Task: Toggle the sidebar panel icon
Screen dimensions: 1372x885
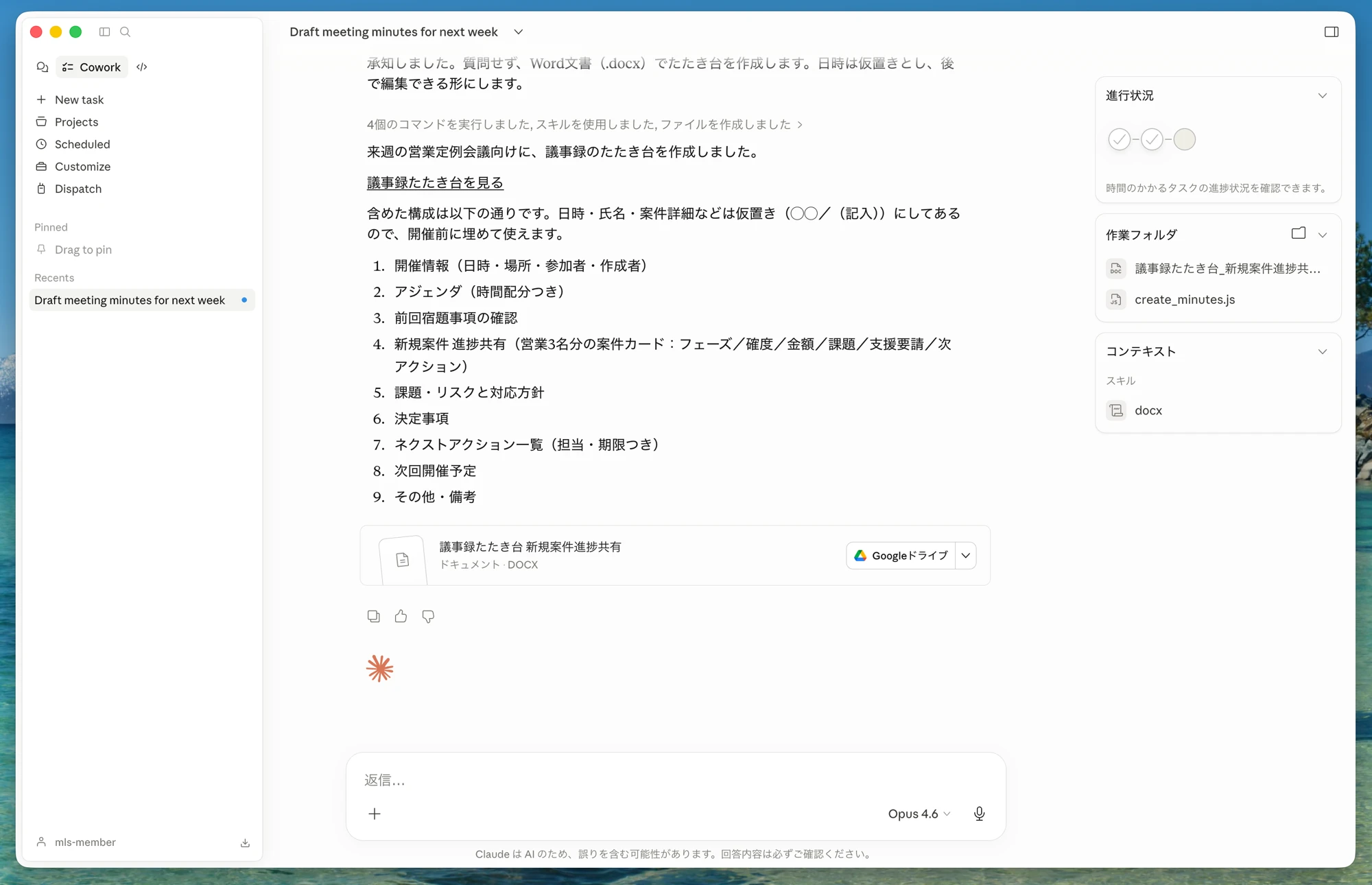Action: [104, 32]
